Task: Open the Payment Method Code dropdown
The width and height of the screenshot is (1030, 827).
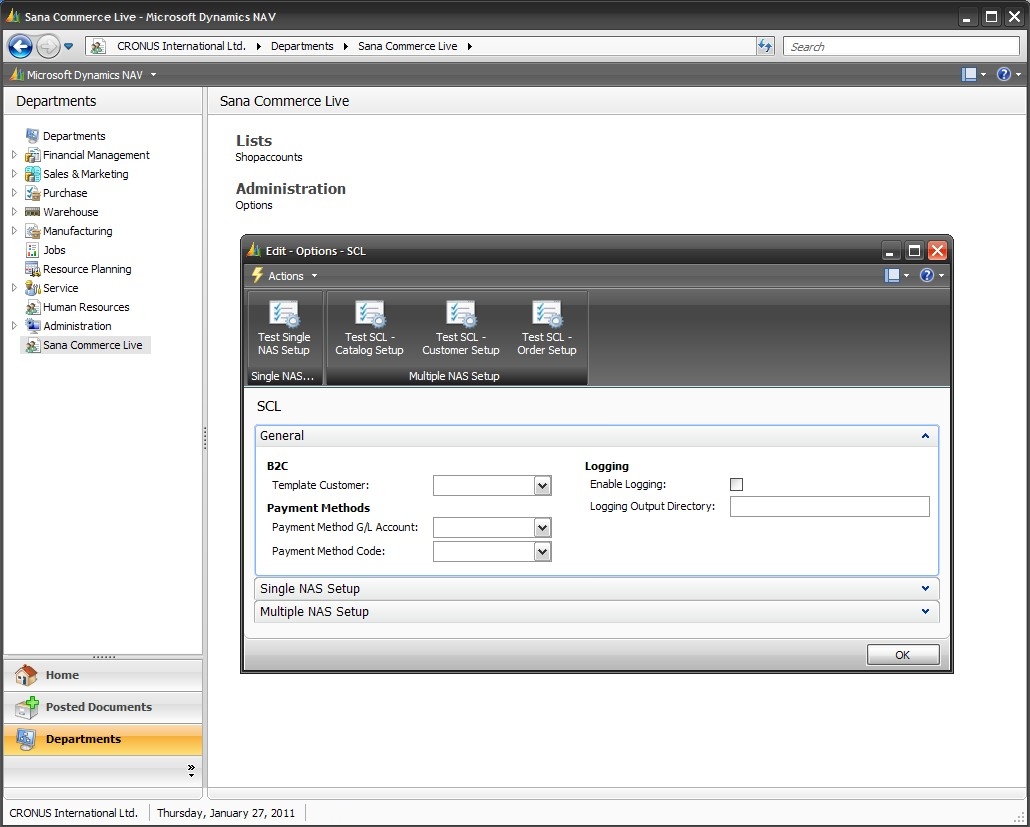Action: 542,551
